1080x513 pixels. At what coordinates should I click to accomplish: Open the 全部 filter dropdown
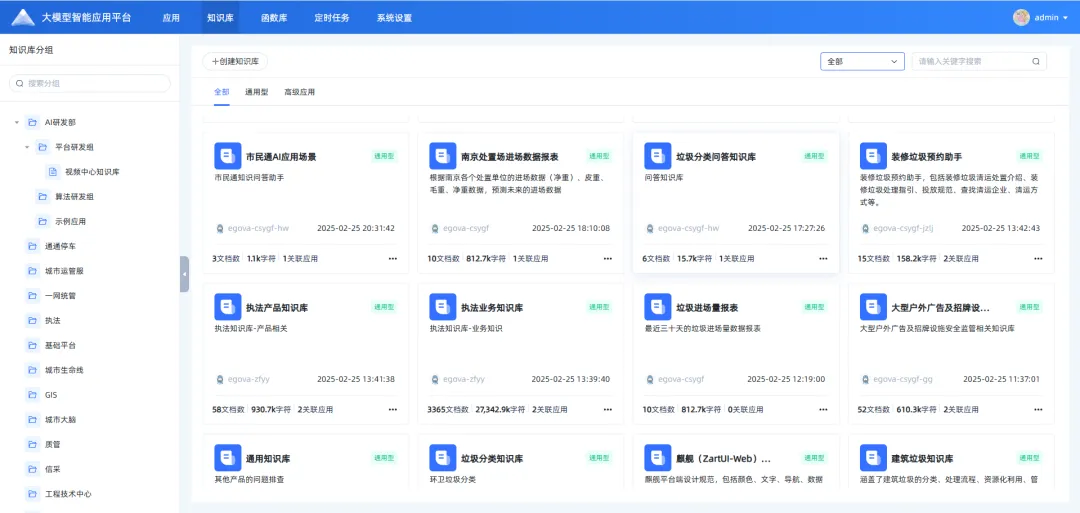(862, 61)
